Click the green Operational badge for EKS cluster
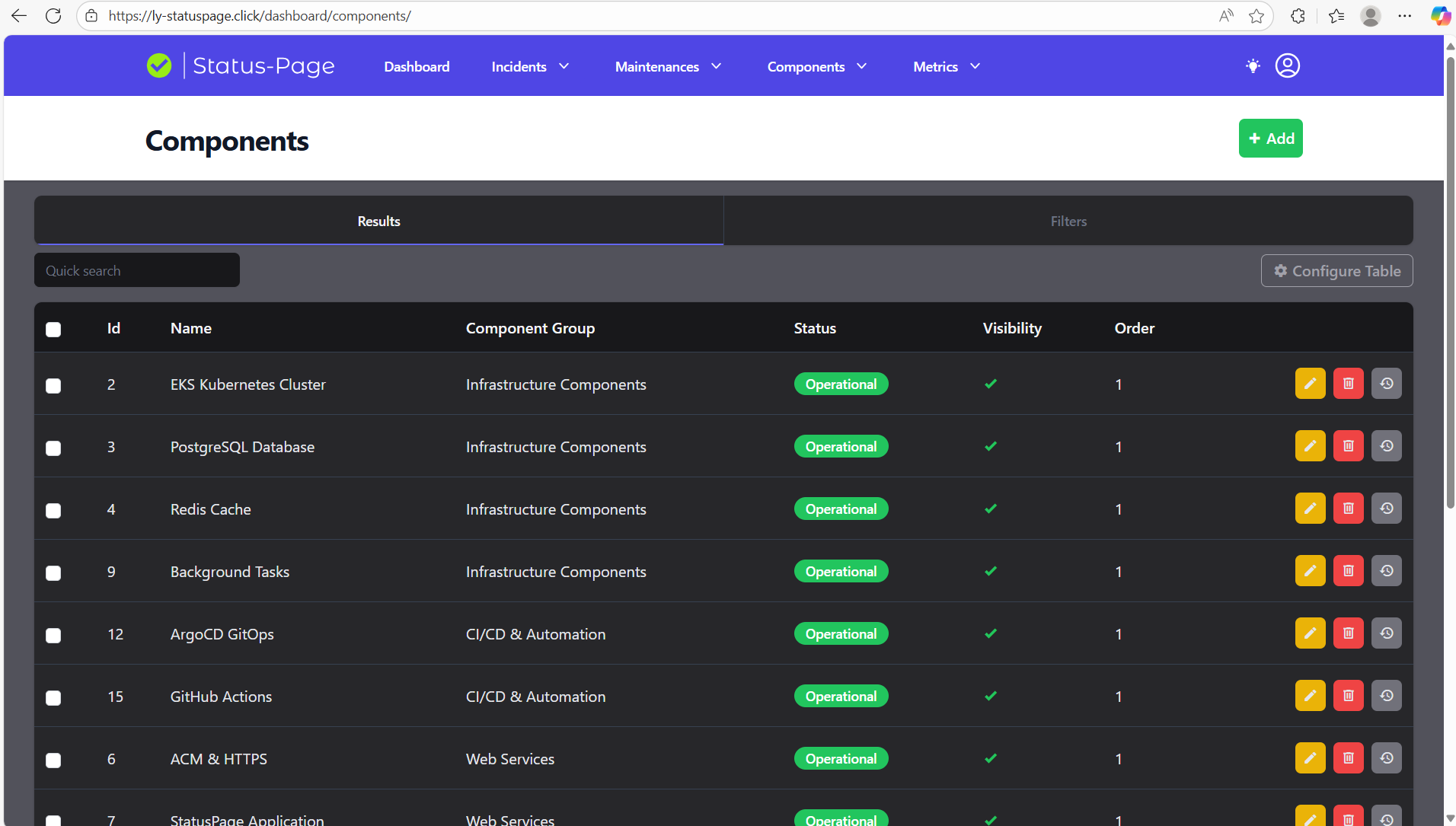1456x826 pixels. pyautogui.click(x=841, y=384)
